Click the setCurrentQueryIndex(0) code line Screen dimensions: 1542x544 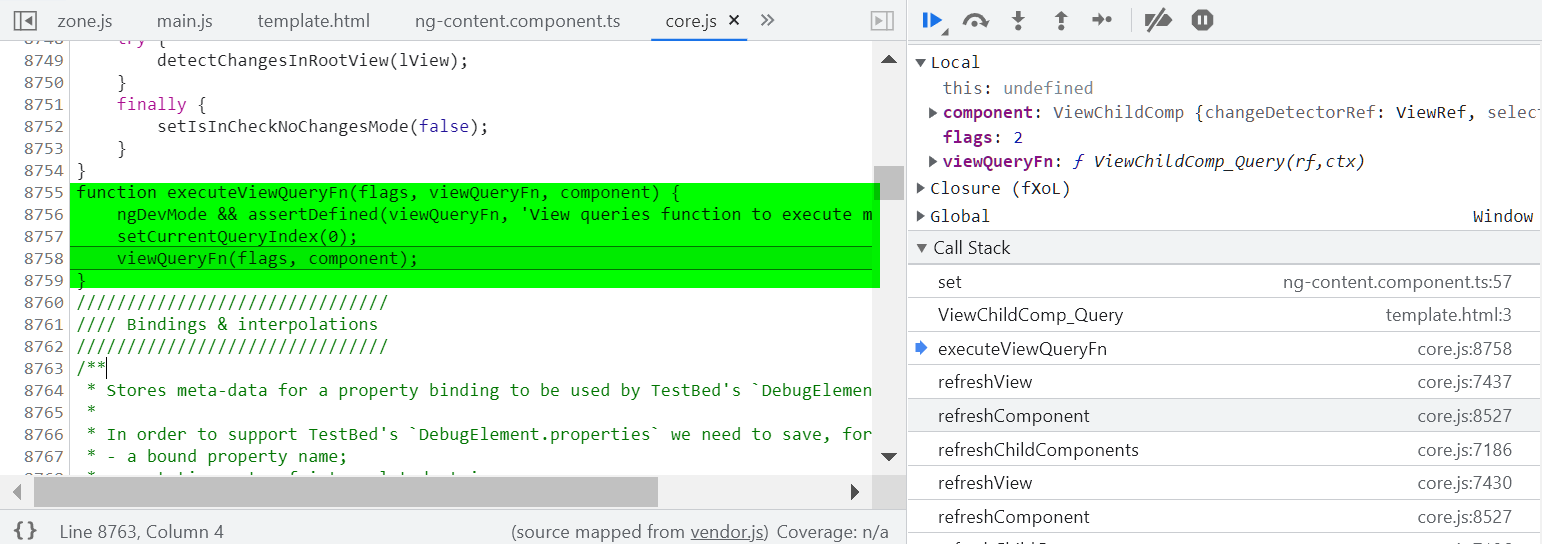coord(237,236)
